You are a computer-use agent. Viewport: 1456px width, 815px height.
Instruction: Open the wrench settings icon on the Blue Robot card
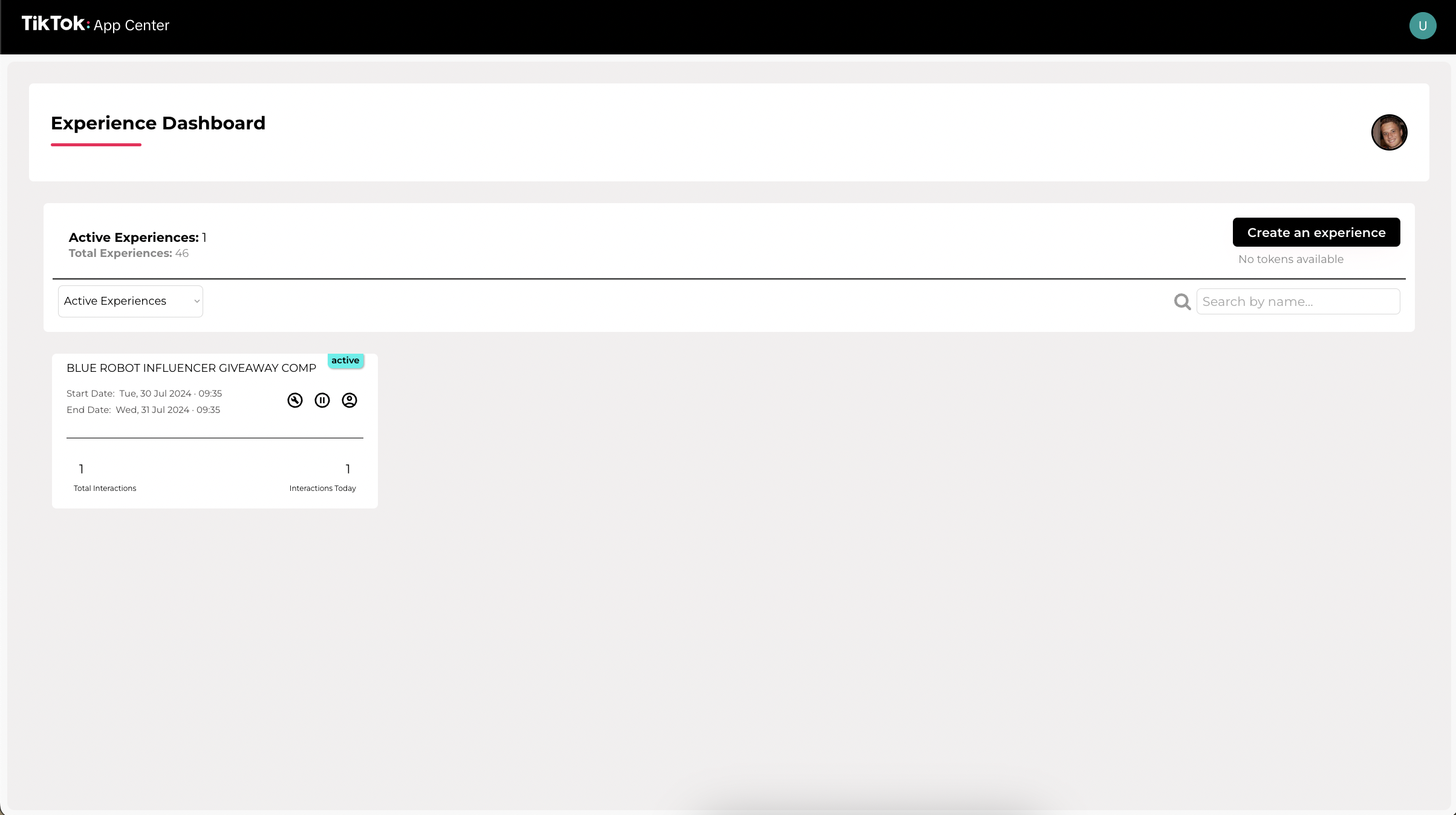(295, 400)
